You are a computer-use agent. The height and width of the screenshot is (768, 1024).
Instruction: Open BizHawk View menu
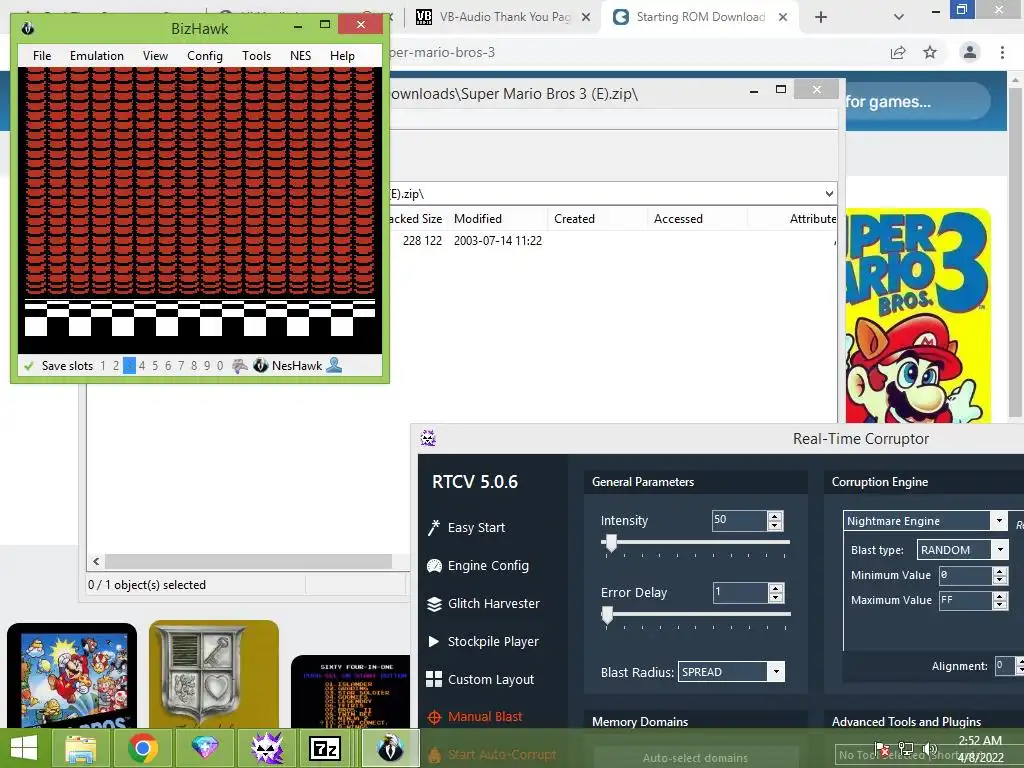pyautogui.click(x=155, y=56)
